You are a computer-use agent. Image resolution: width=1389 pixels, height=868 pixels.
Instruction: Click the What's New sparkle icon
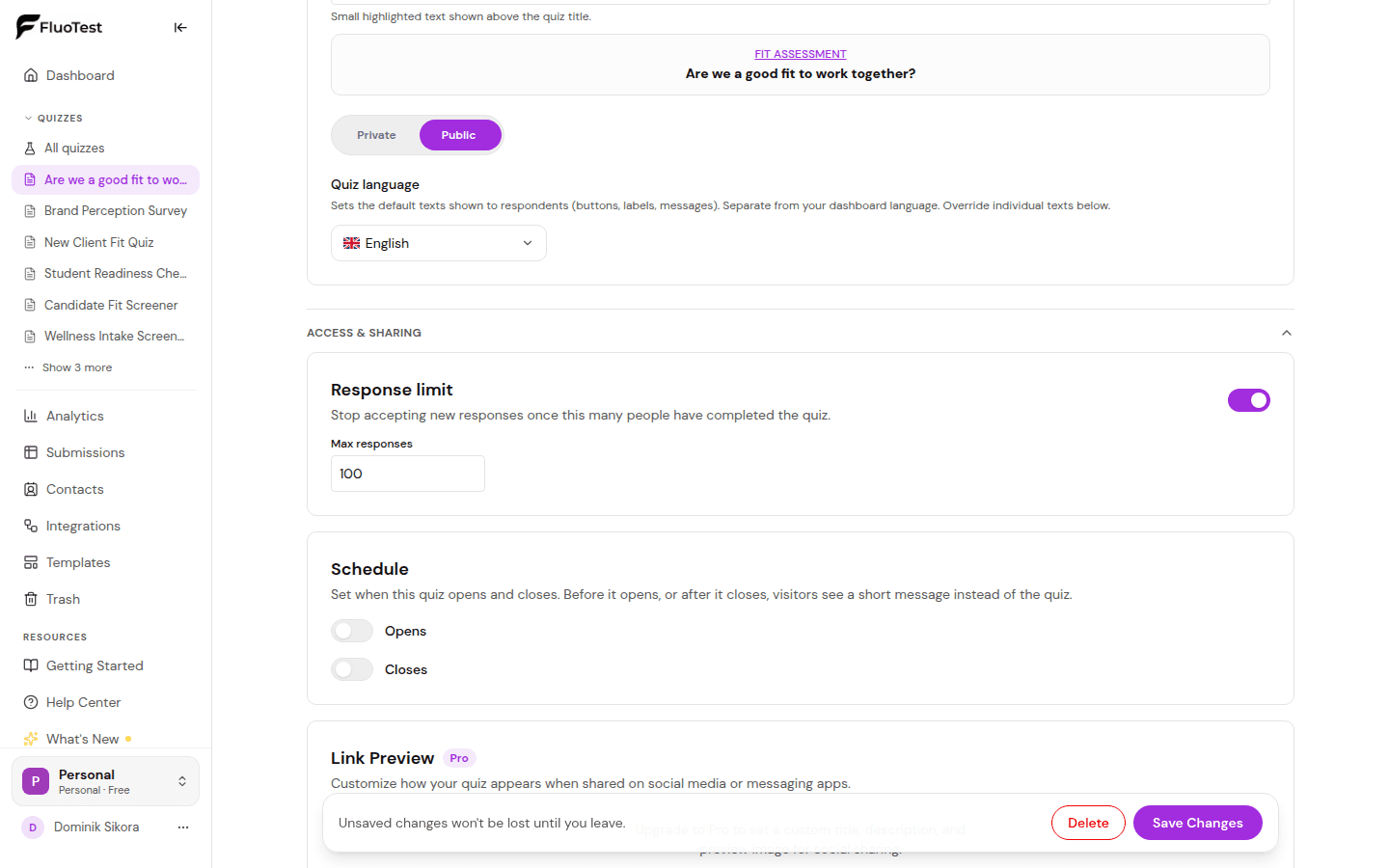pos(31,739)
